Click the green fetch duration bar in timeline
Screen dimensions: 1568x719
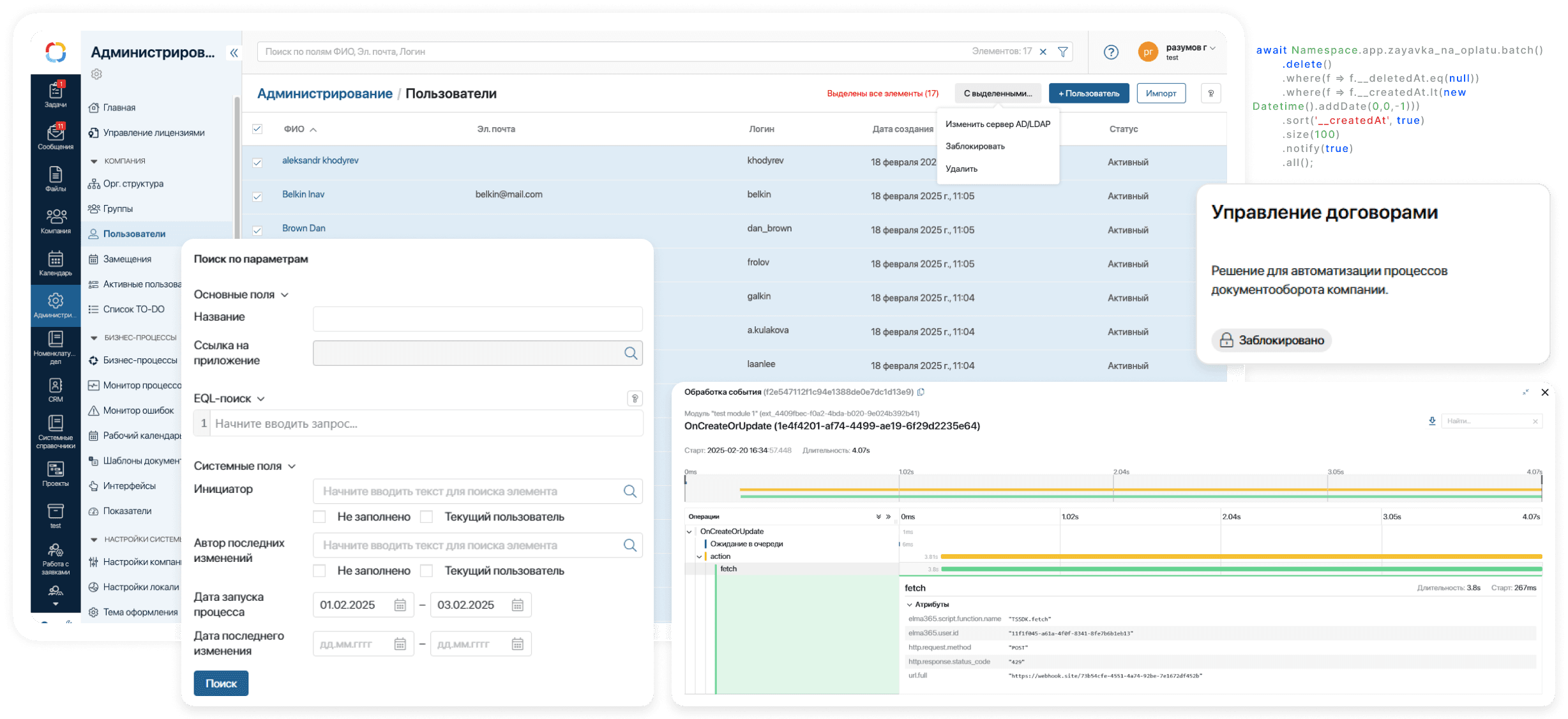coord(1239,569)
